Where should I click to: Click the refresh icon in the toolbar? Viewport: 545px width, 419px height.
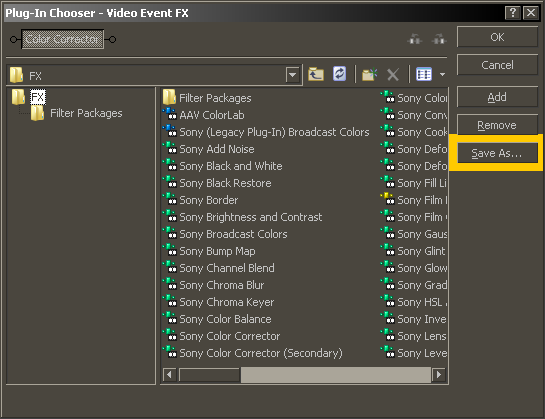(x=339, y=74)
